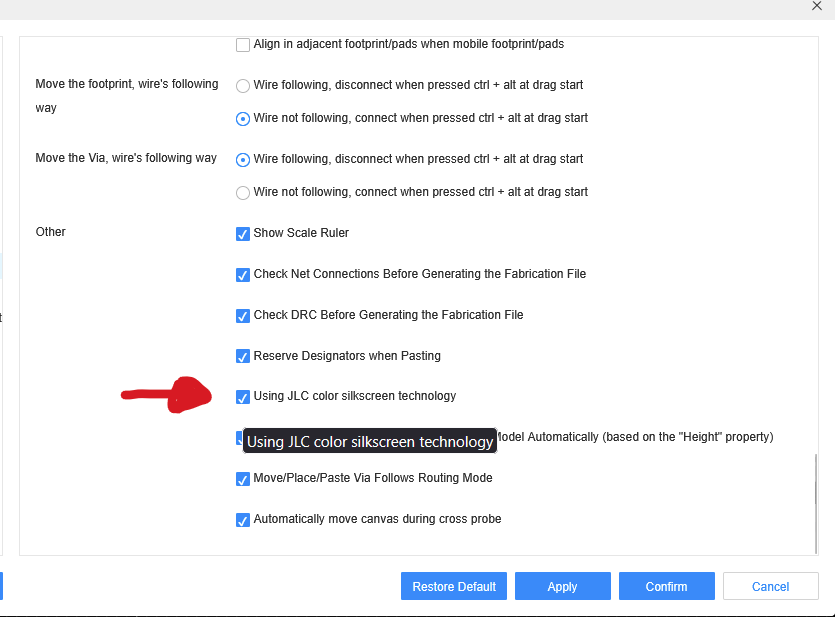
Task: Disable Automatically move canvas during cross probe
Action: 243,520
